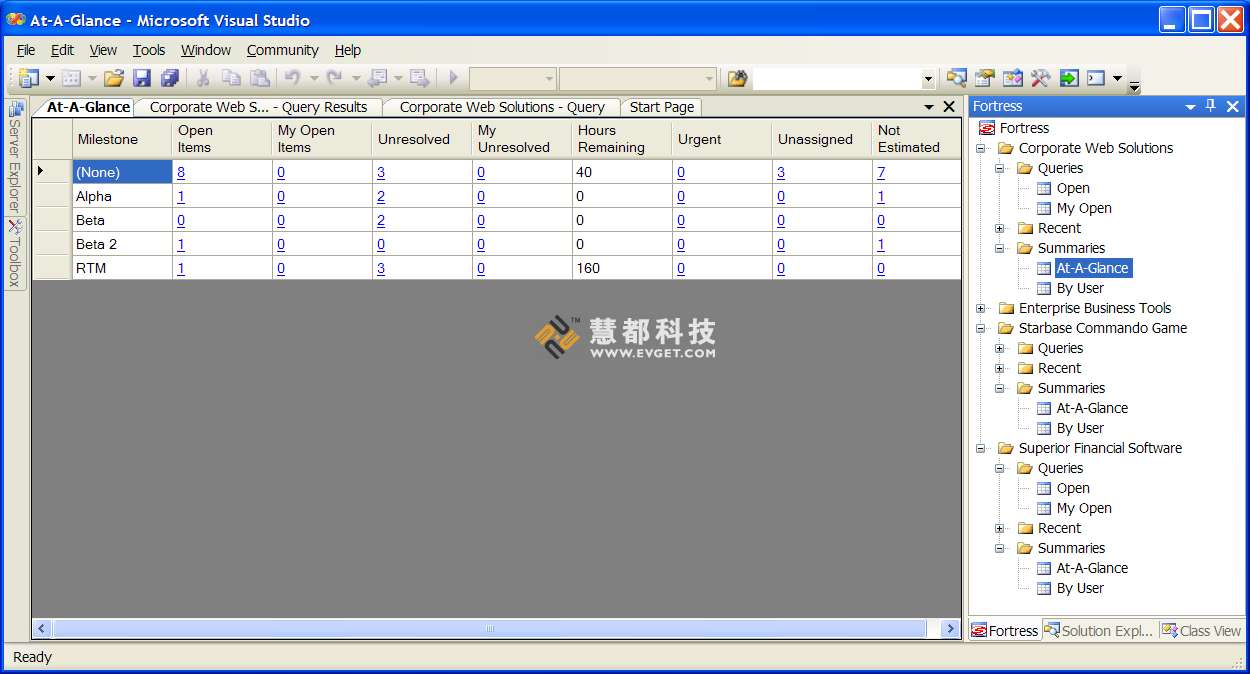Select By User under Corporate Web Solutions
The height and width of the screenshot is (674, 1250).
(x=1080, y=288)
